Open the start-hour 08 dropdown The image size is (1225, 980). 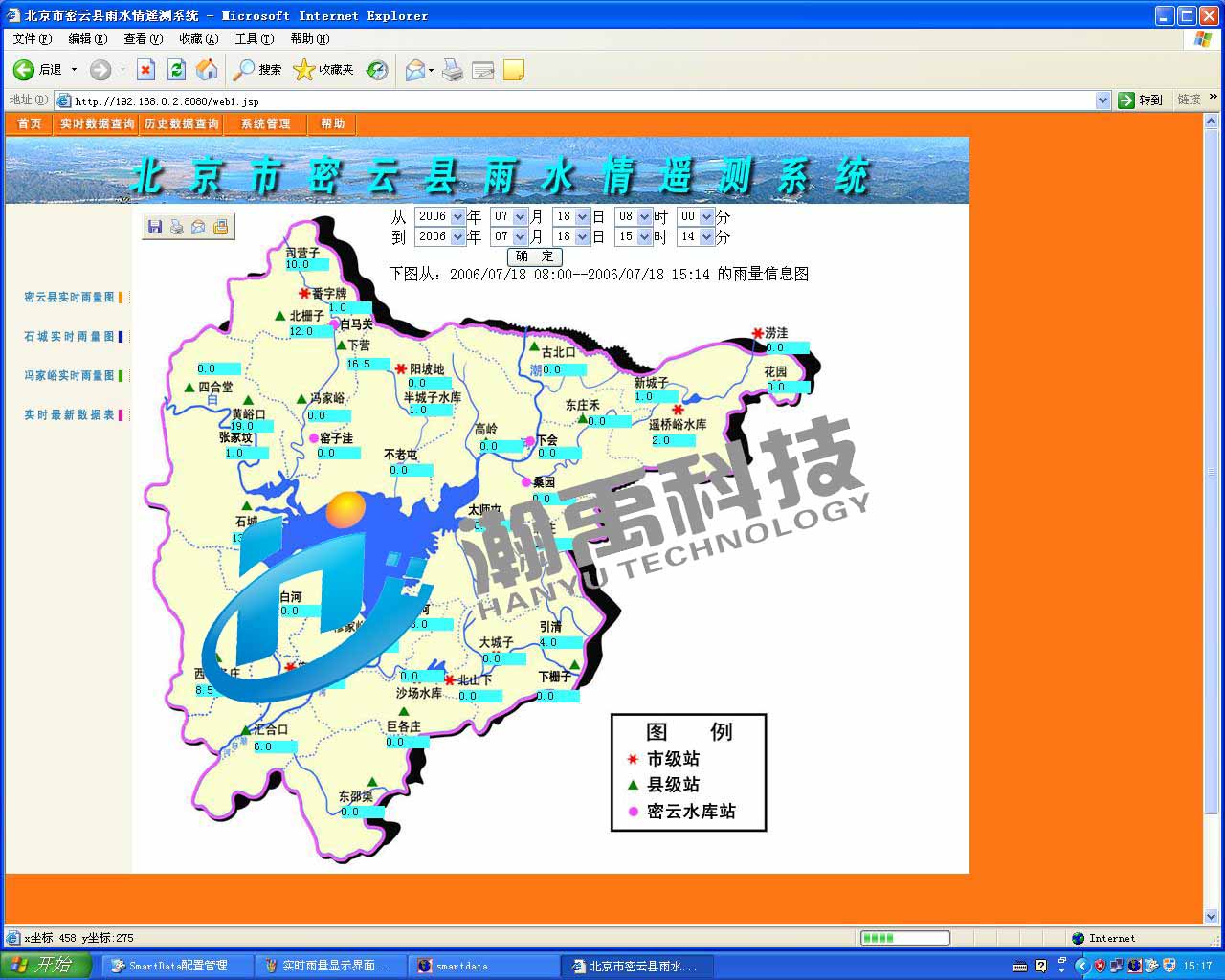click(x=644, y=216)
